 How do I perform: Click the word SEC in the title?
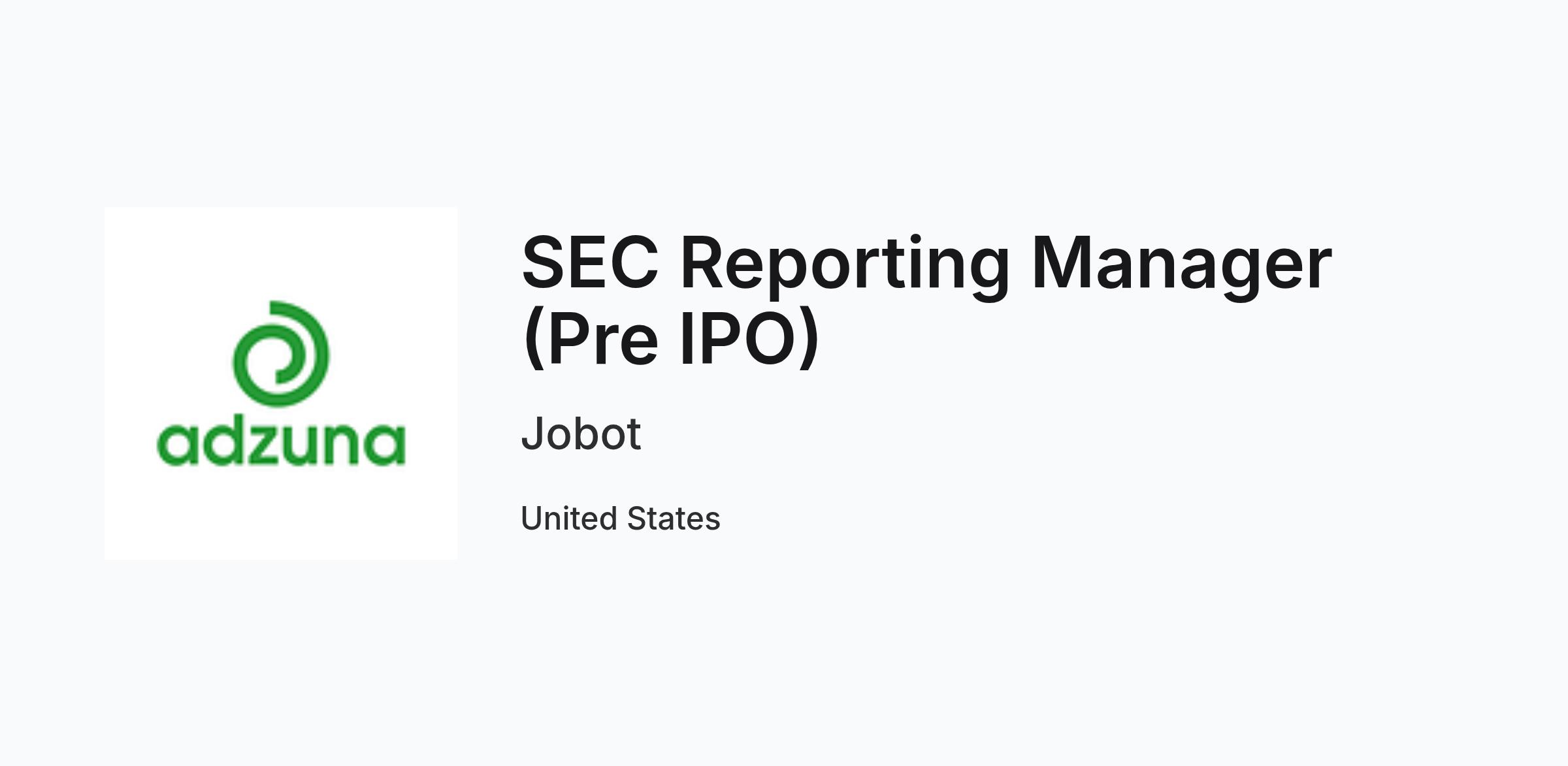(x=590, y=263)
